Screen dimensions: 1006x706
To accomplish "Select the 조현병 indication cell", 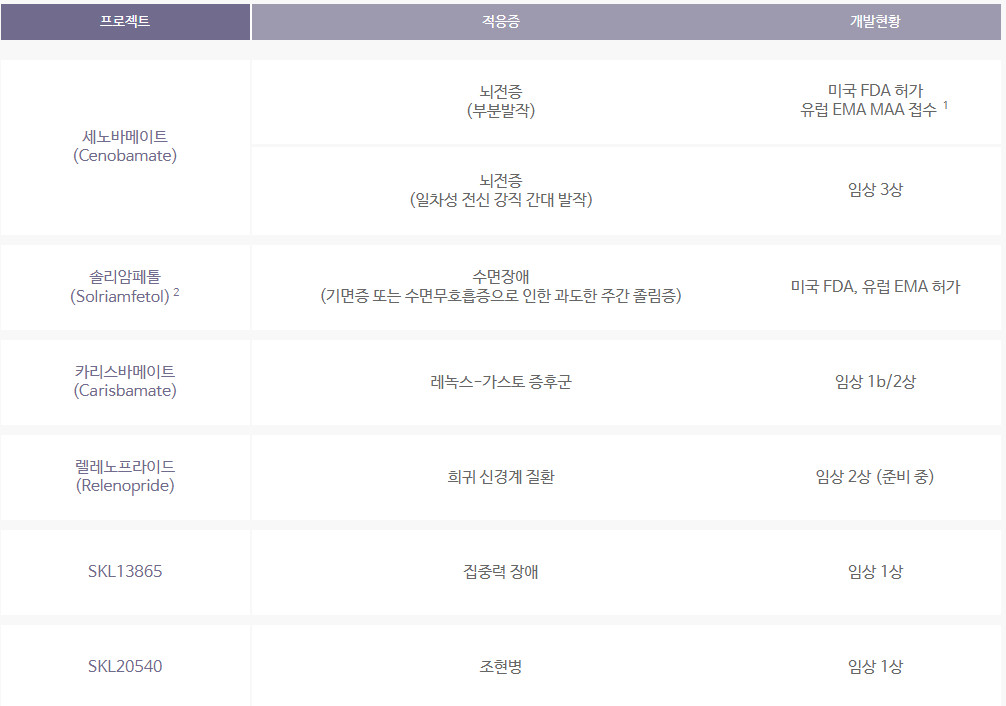I will (x=500, y=666).
